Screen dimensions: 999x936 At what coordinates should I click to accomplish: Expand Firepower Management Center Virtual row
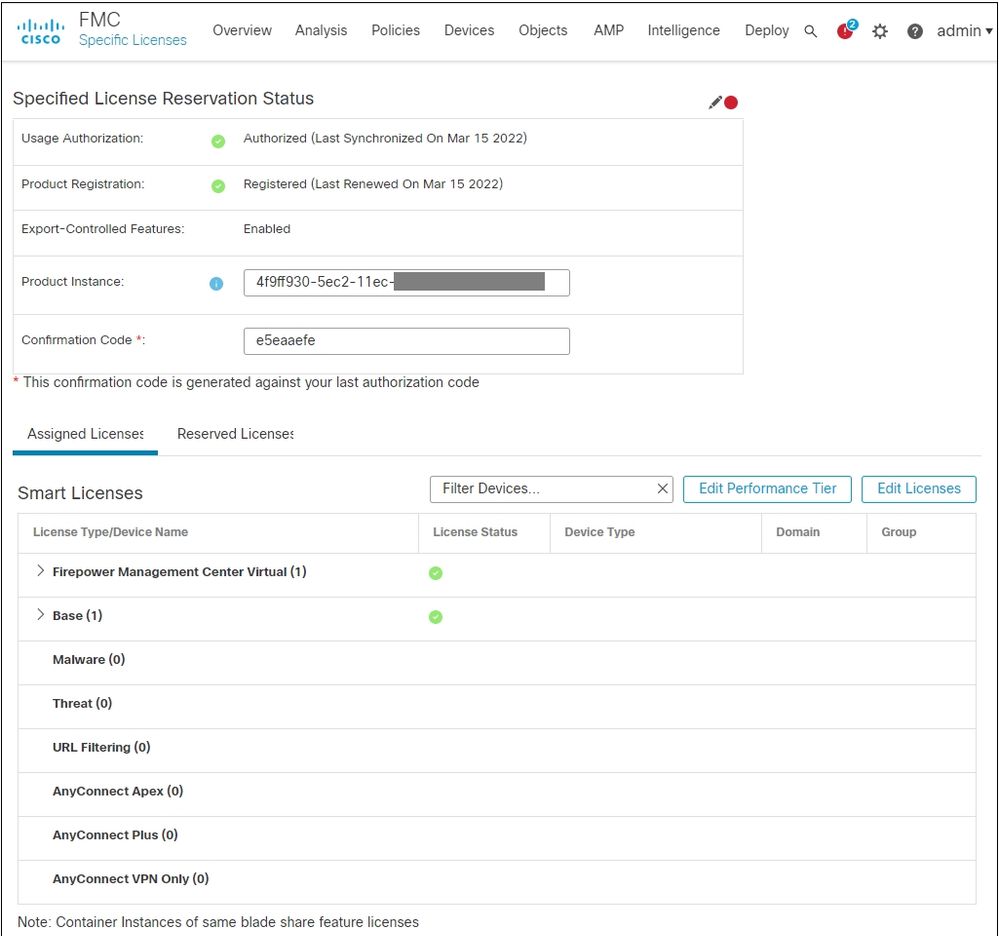pos(40,571)
